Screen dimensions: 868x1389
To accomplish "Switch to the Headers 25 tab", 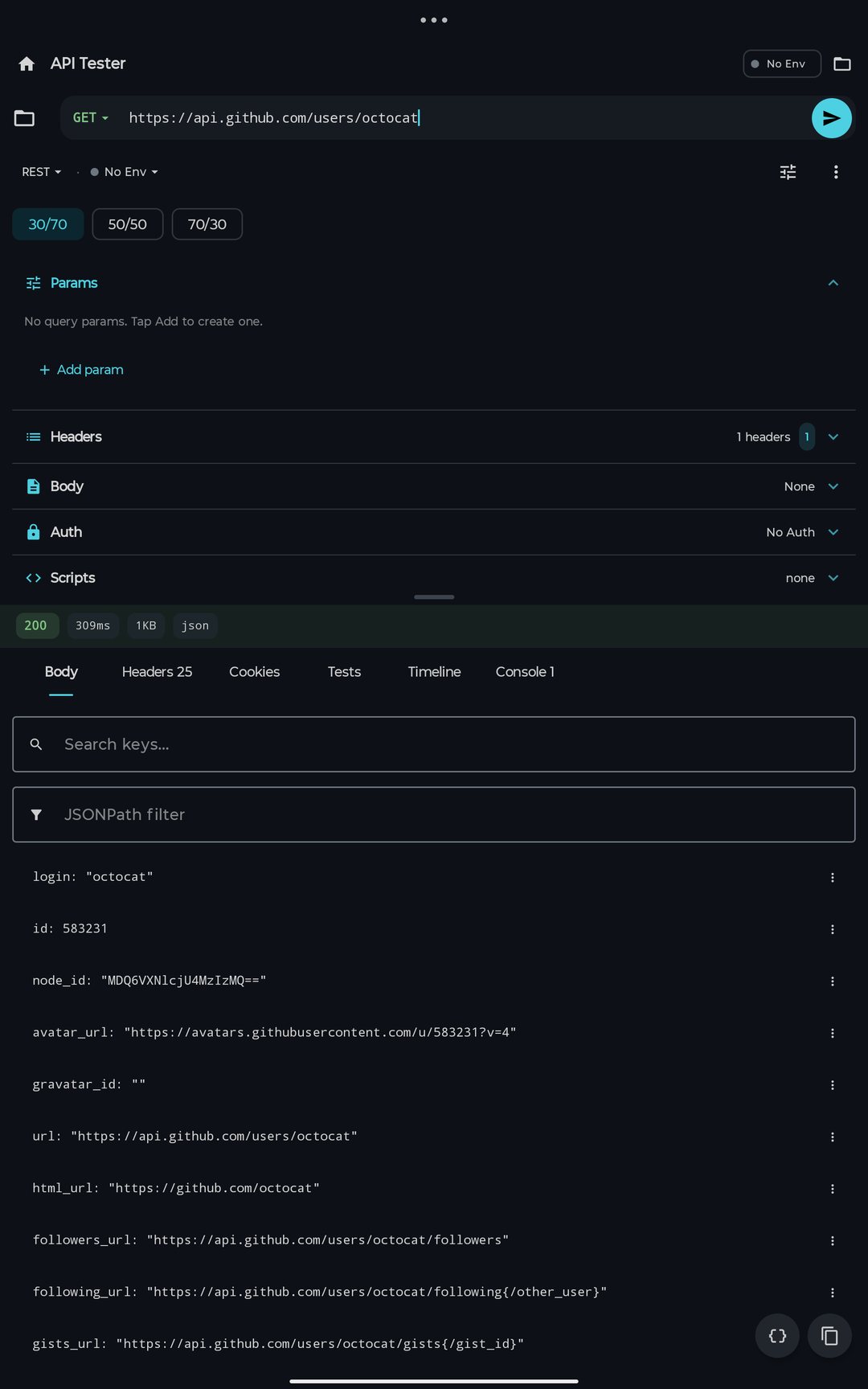I will pyautogui.click(x=157, y=672).
